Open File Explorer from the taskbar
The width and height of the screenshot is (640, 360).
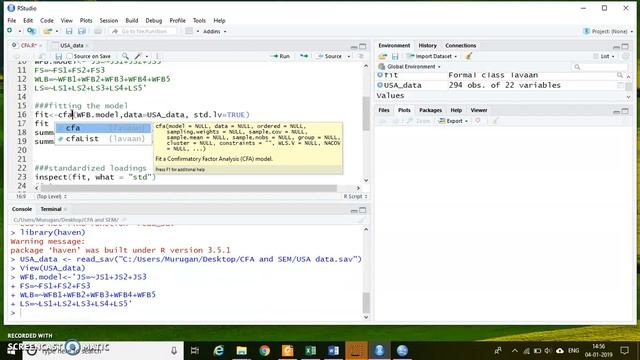242,350
